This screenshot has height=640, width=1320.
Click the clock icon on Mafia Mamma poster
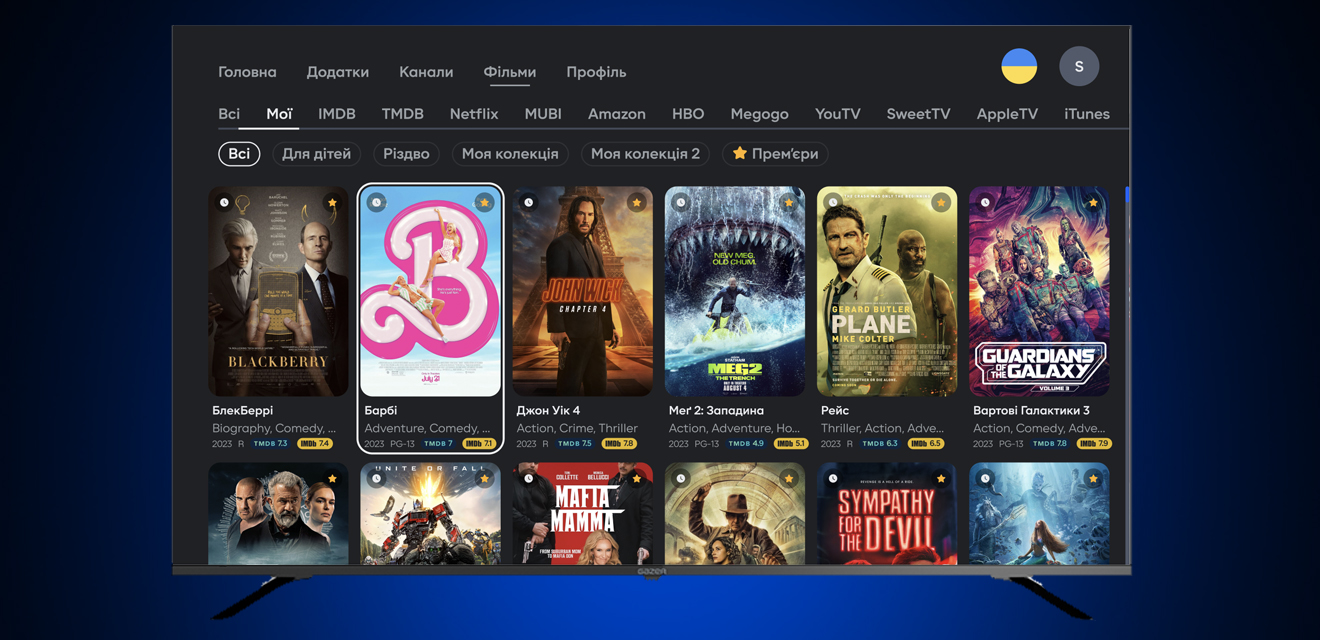pos(529,479)
